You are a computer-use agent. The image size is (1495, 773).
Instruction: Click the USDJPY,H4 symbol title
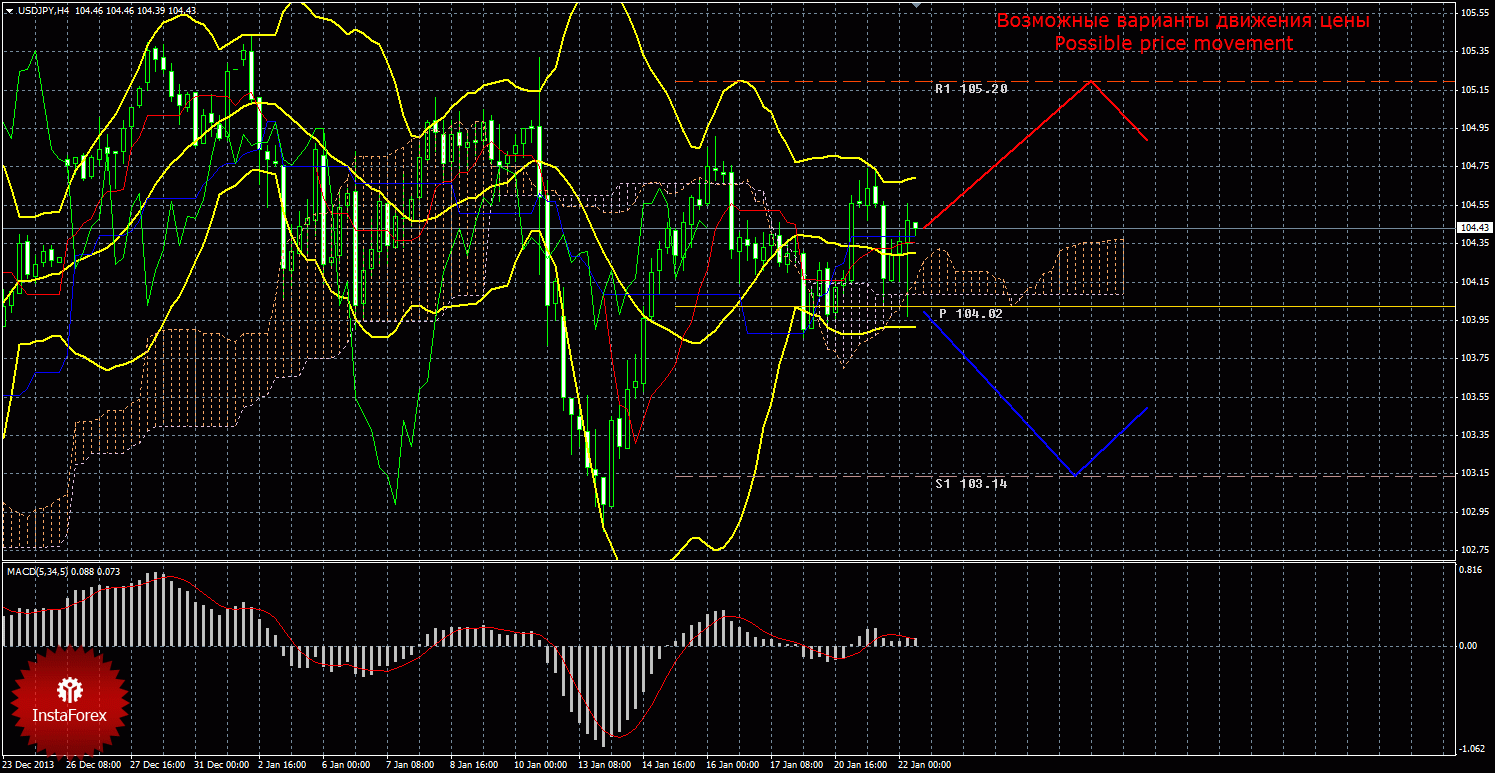[43, 10]
